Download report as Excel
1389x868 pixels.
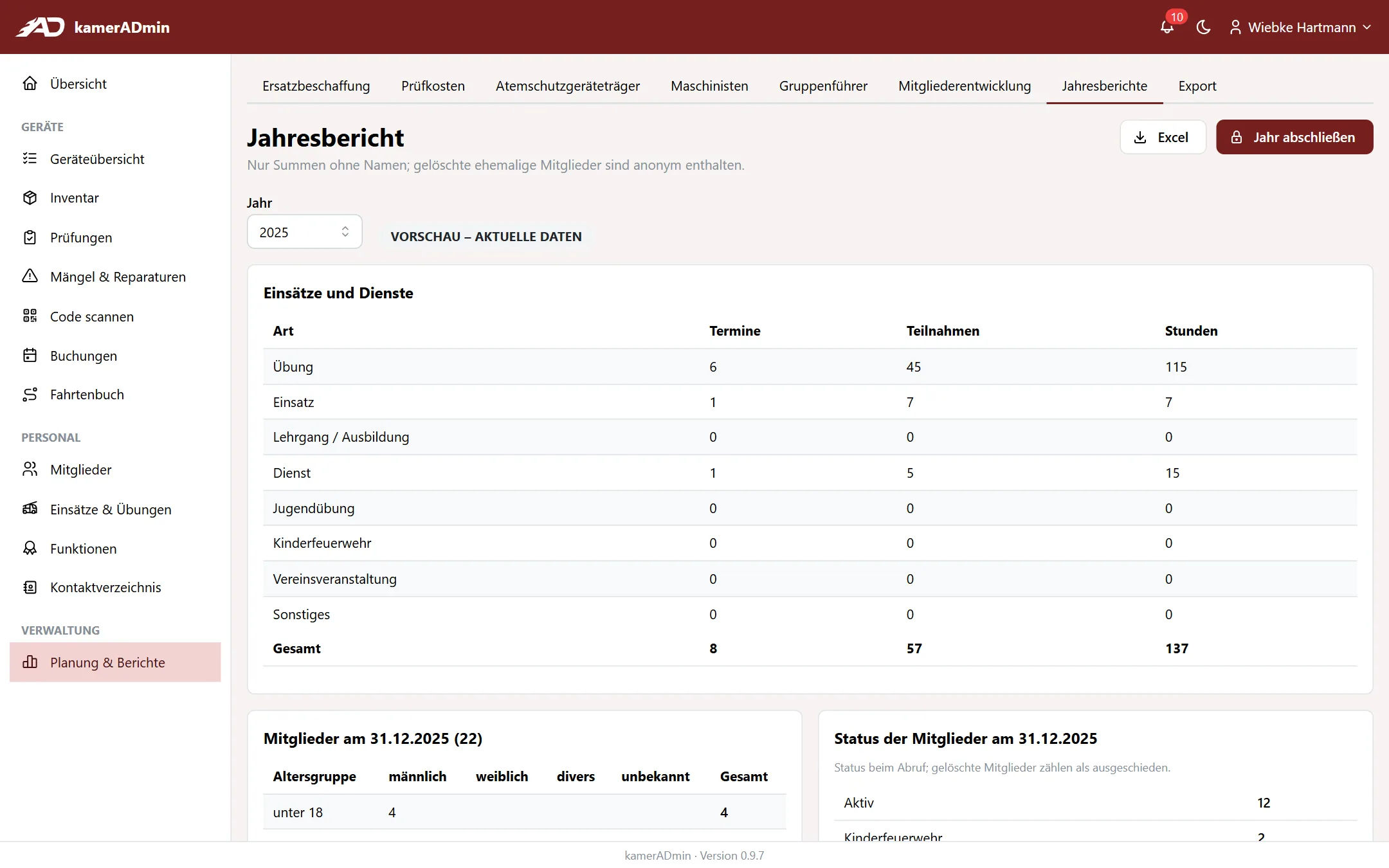pyautogui.click(x=1163, y=137)
